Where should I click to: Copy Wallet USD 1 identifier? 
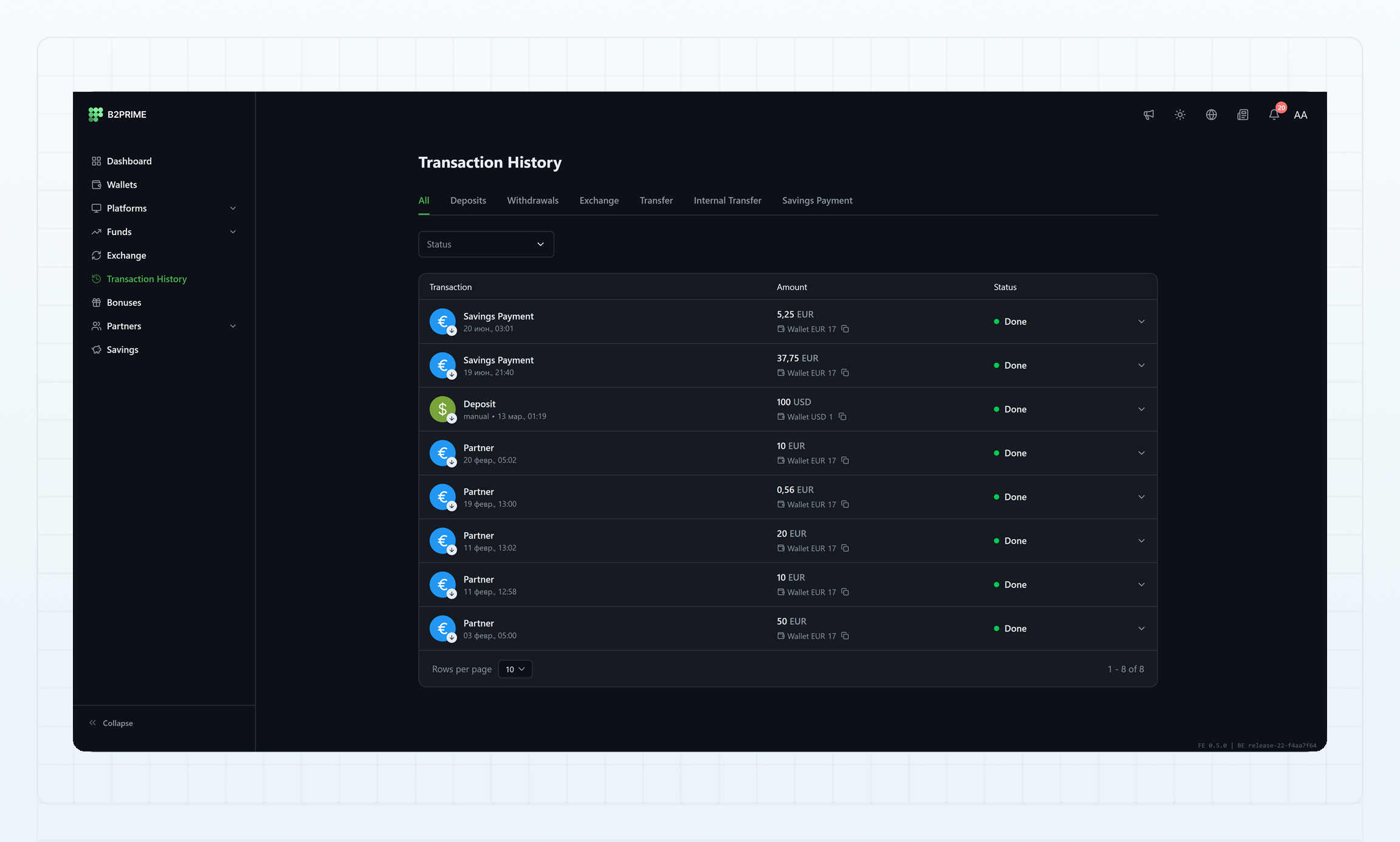coord(842,417)
